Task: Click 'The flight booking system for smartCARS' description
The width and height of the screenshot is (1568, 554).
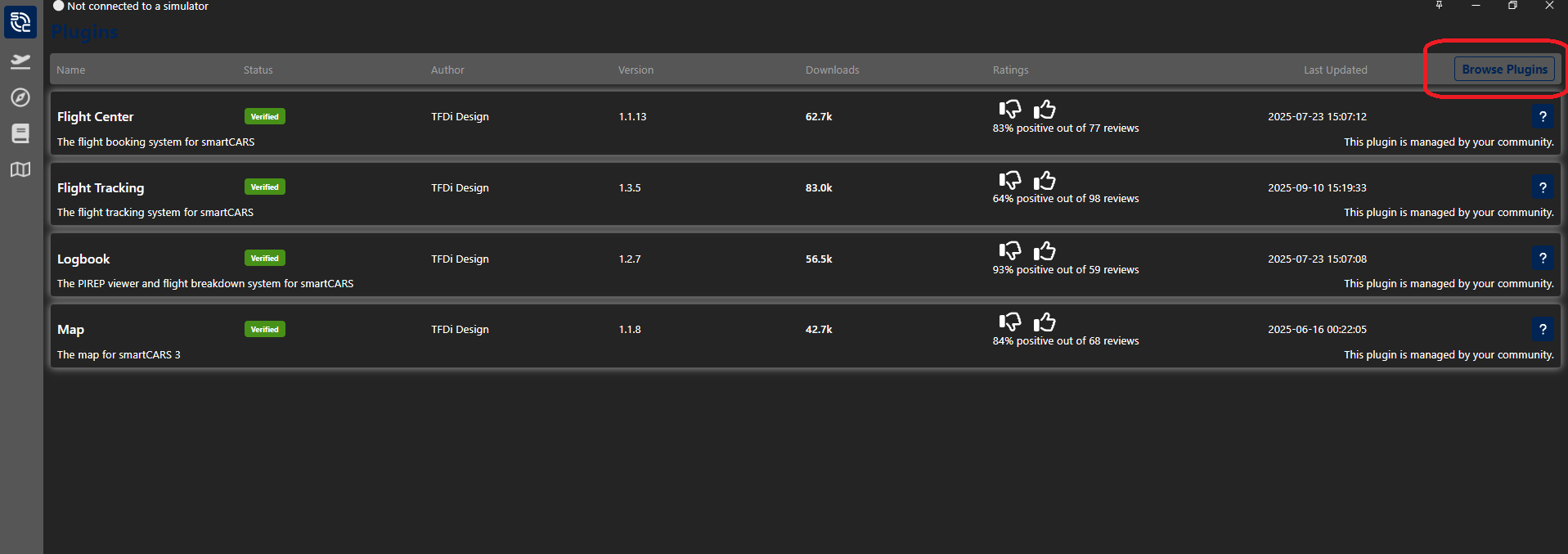Action: point(155,142)
